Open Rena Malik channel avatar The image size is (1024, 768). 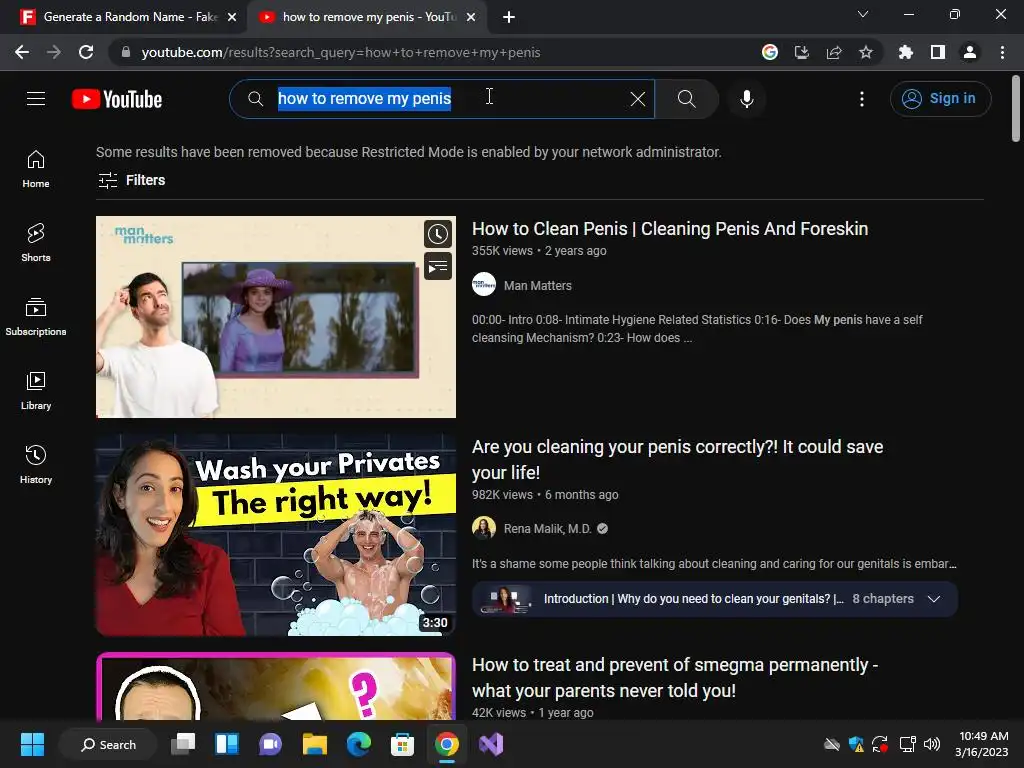(x=484, y=528)
